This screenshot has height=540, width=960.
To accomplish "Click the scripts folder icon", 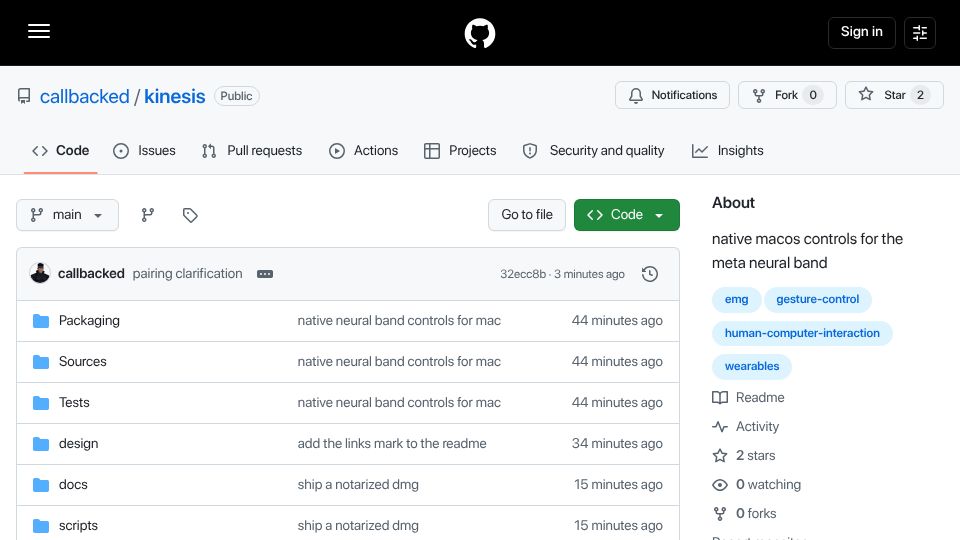I will pos(41,526).
